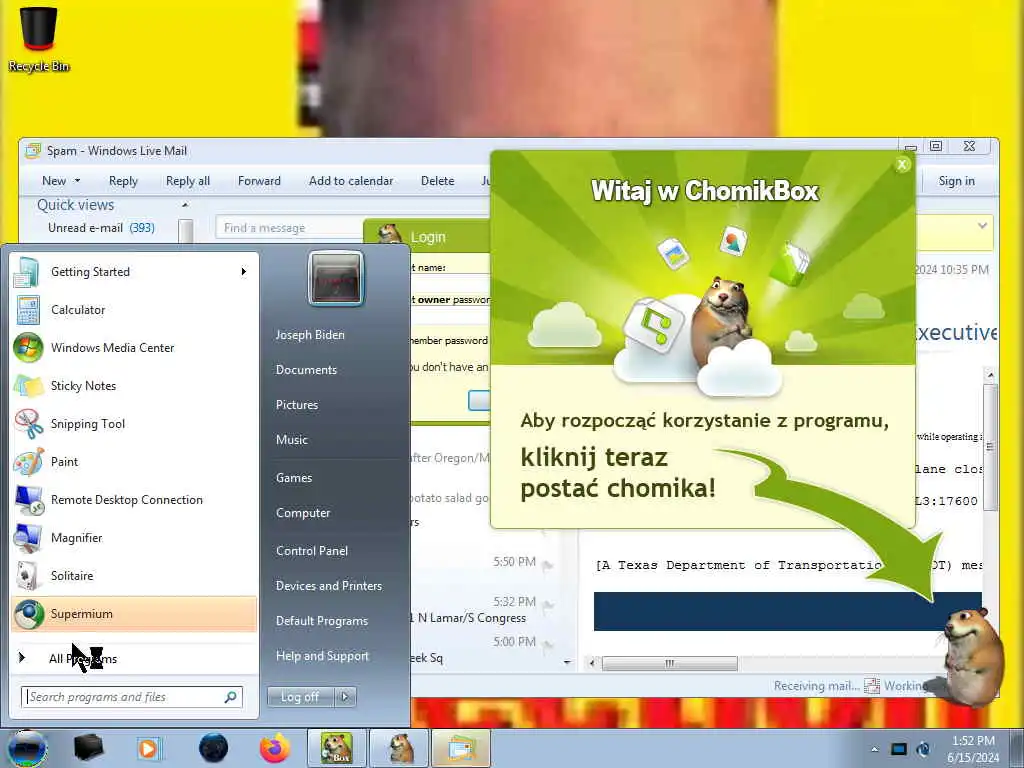Click Add to calendar in mail toolbar
This screenshot has height=768, width=1024.
pyautogui.click(x=351, y=181)
